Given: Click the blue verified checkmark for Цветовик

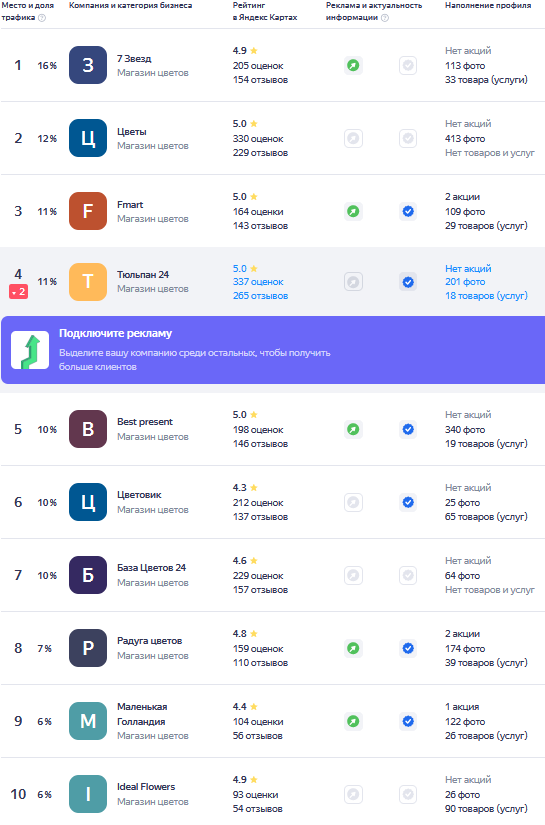Looking at the screenshot, I should [408, 502].
